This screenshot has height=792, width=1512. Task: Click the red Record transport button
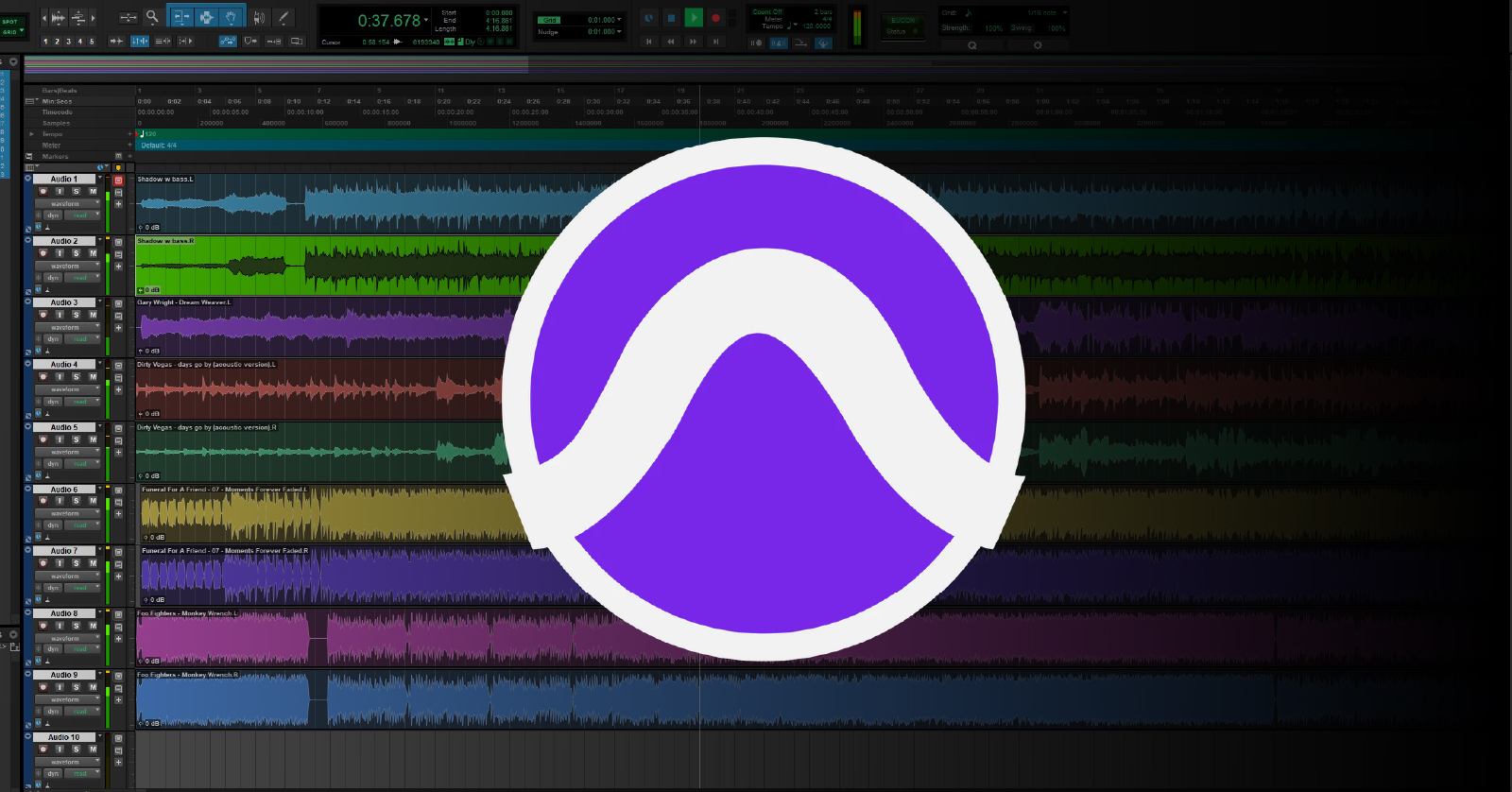coord(715,17)
